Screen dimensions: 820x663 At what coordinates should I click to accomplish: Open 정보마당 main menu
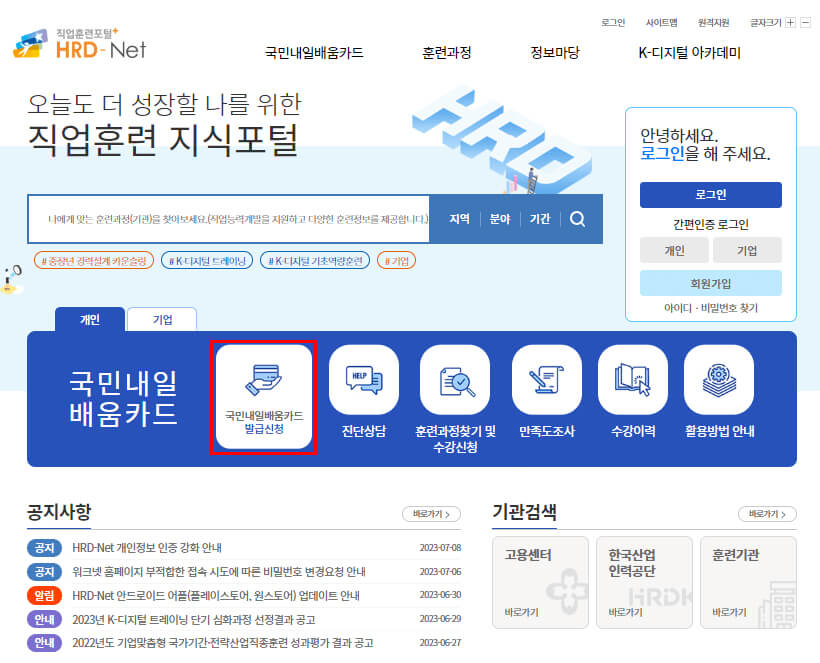(555, 52)
